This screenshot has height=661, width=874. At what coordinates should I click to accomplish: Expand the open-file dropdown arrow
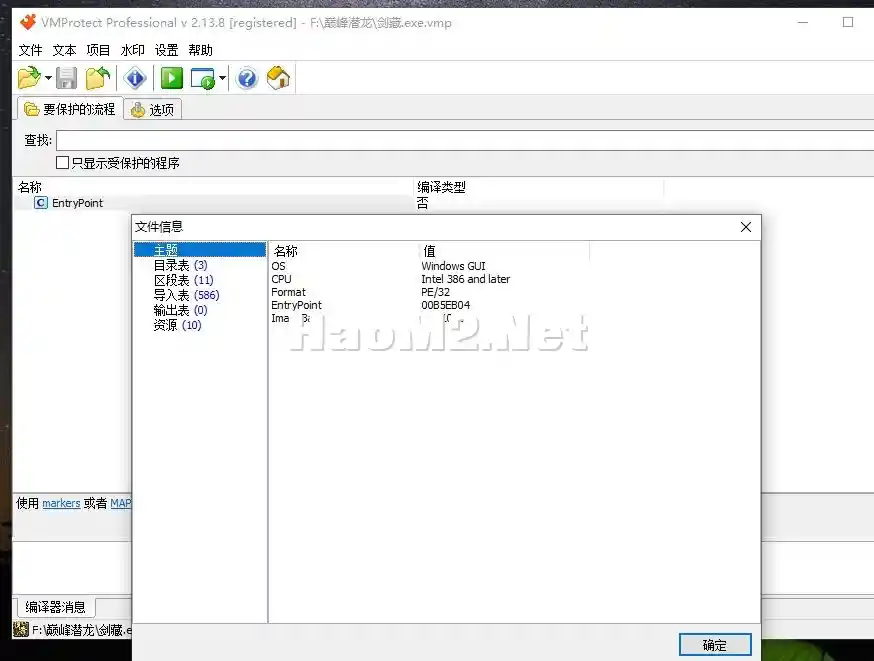tap(48, 78)
